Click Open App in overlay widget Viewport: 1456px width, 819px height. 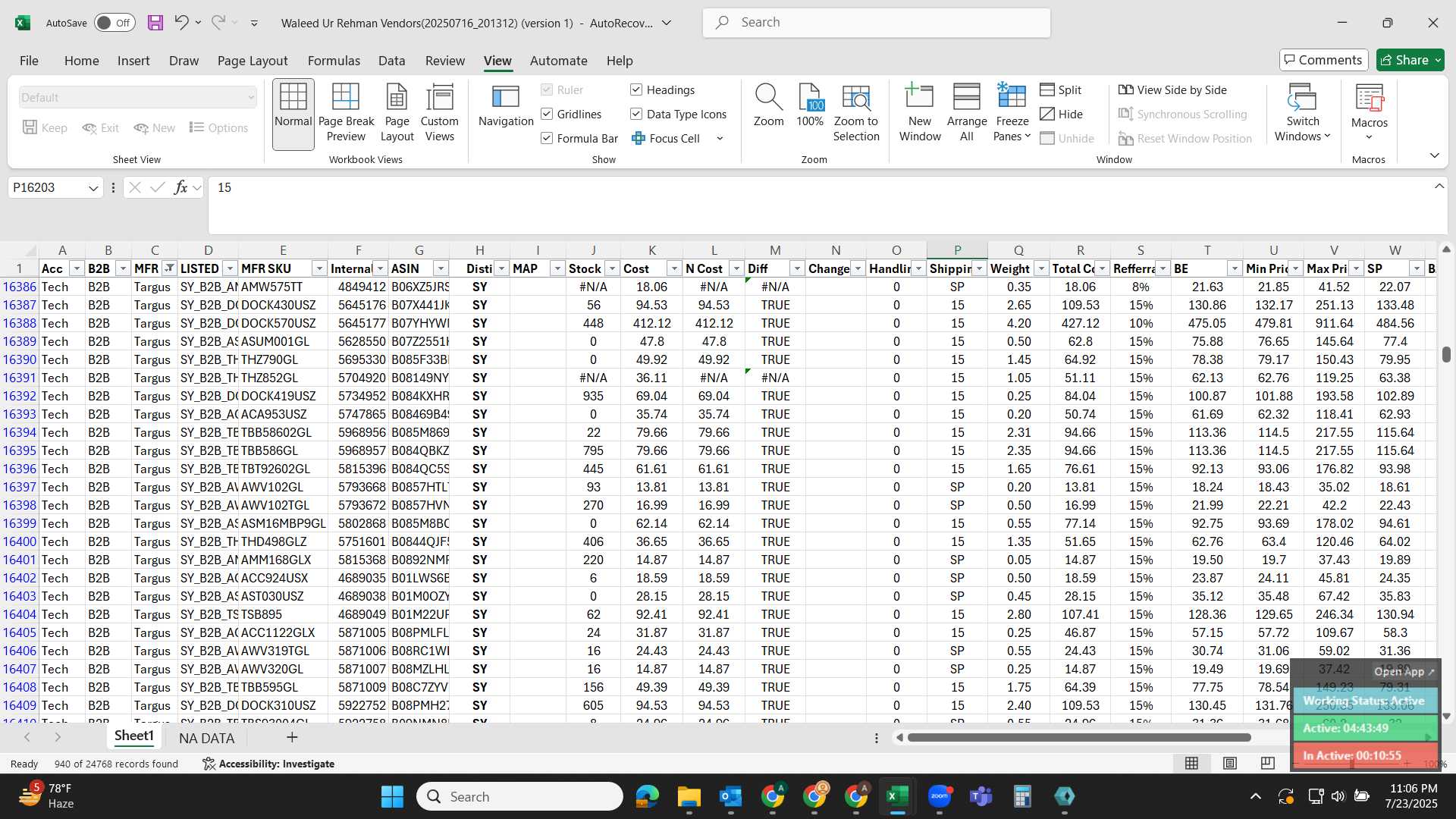pos(1404,671)
